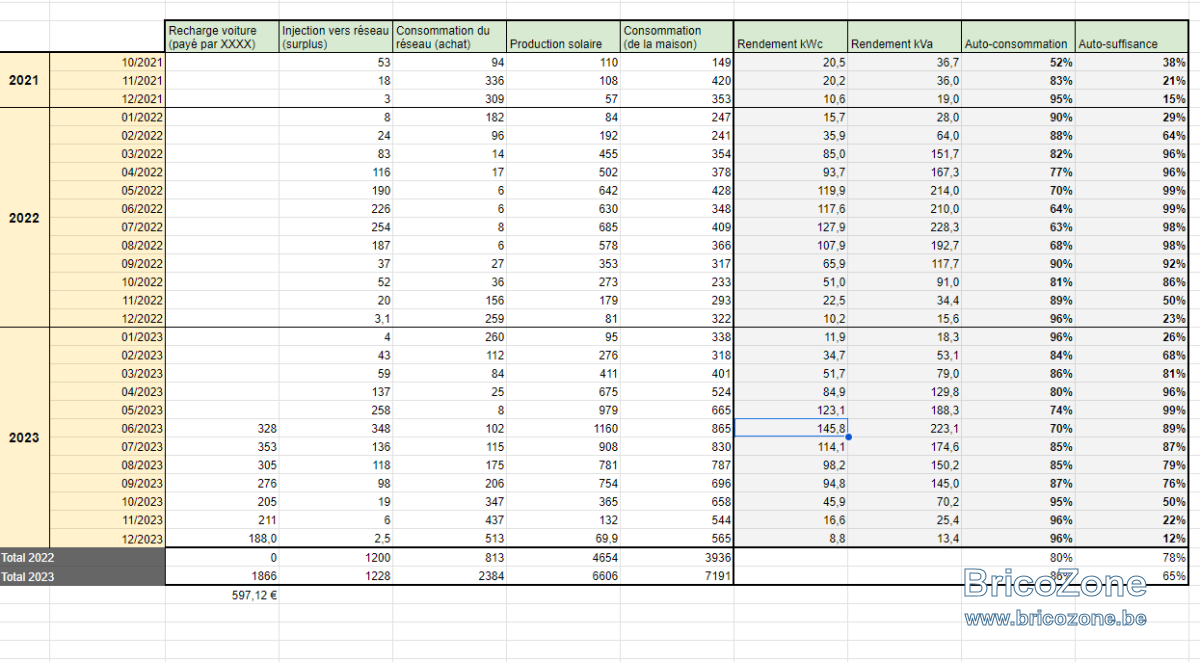Select the 4654 total production cell
This screenshot has width=1200, height=662.
(563, 557)
